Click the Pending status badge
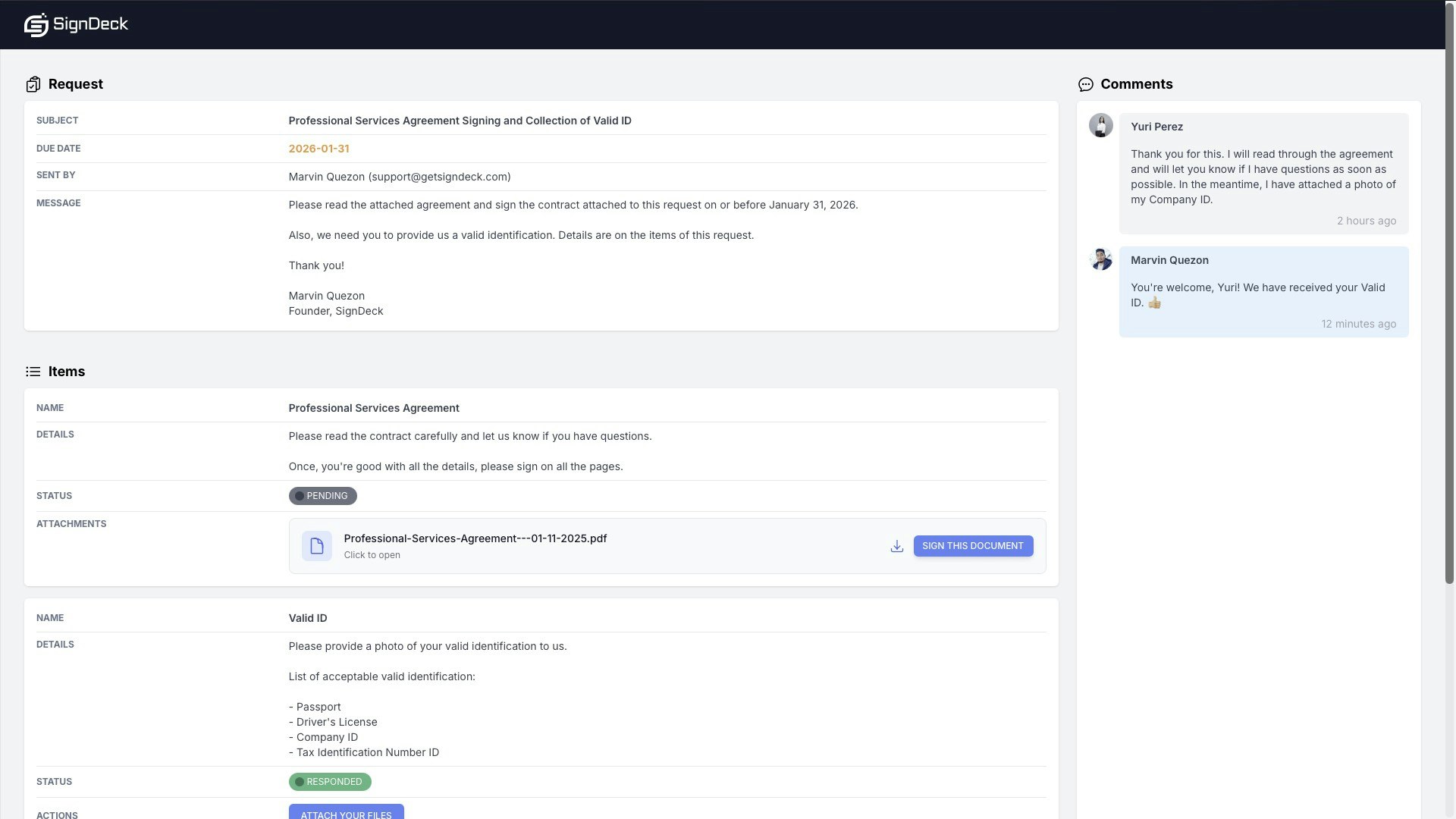The image size is (1456, 819). tap(322, 496)
